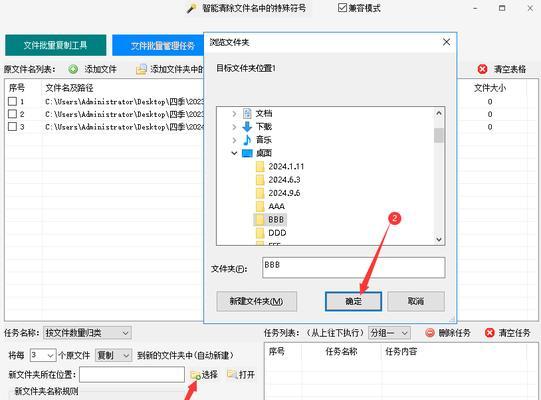The width and height of the screenshot is (541, 400).
Task: Click the 删除任务 delete task icon
Action: click(x=430, y=333)
